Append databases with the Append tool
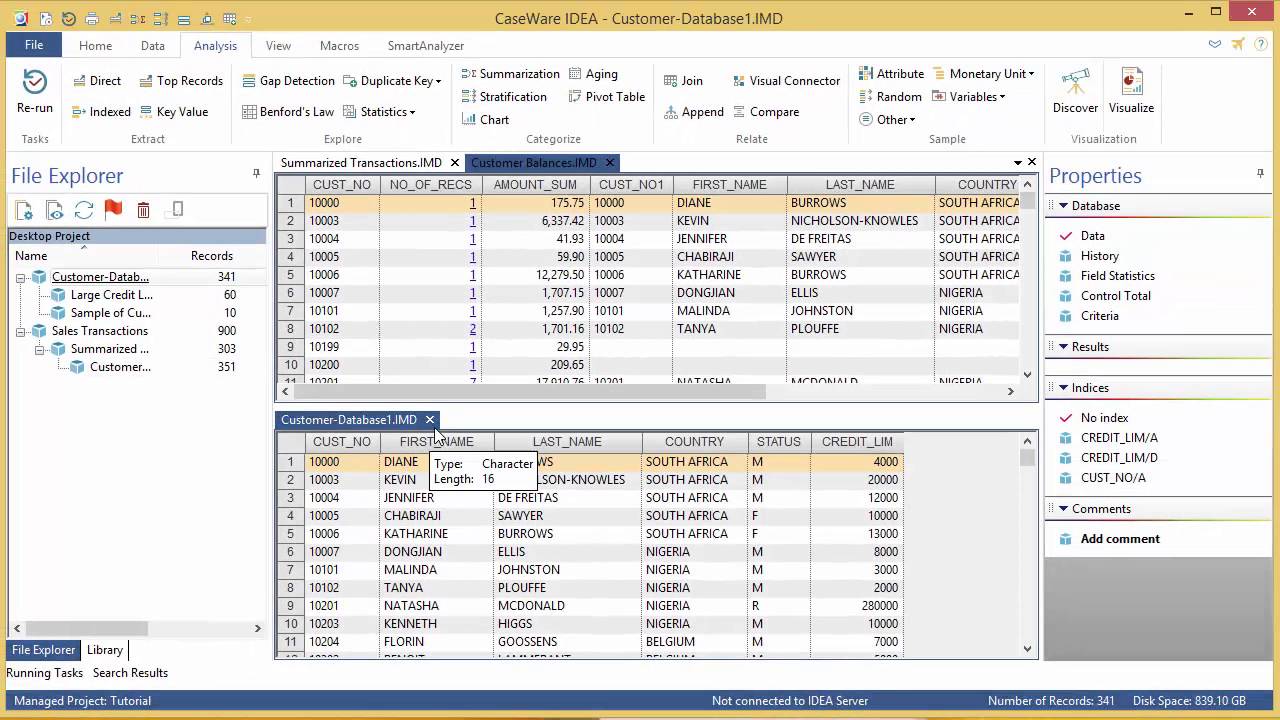1280x720 pixels. [693, 112]
